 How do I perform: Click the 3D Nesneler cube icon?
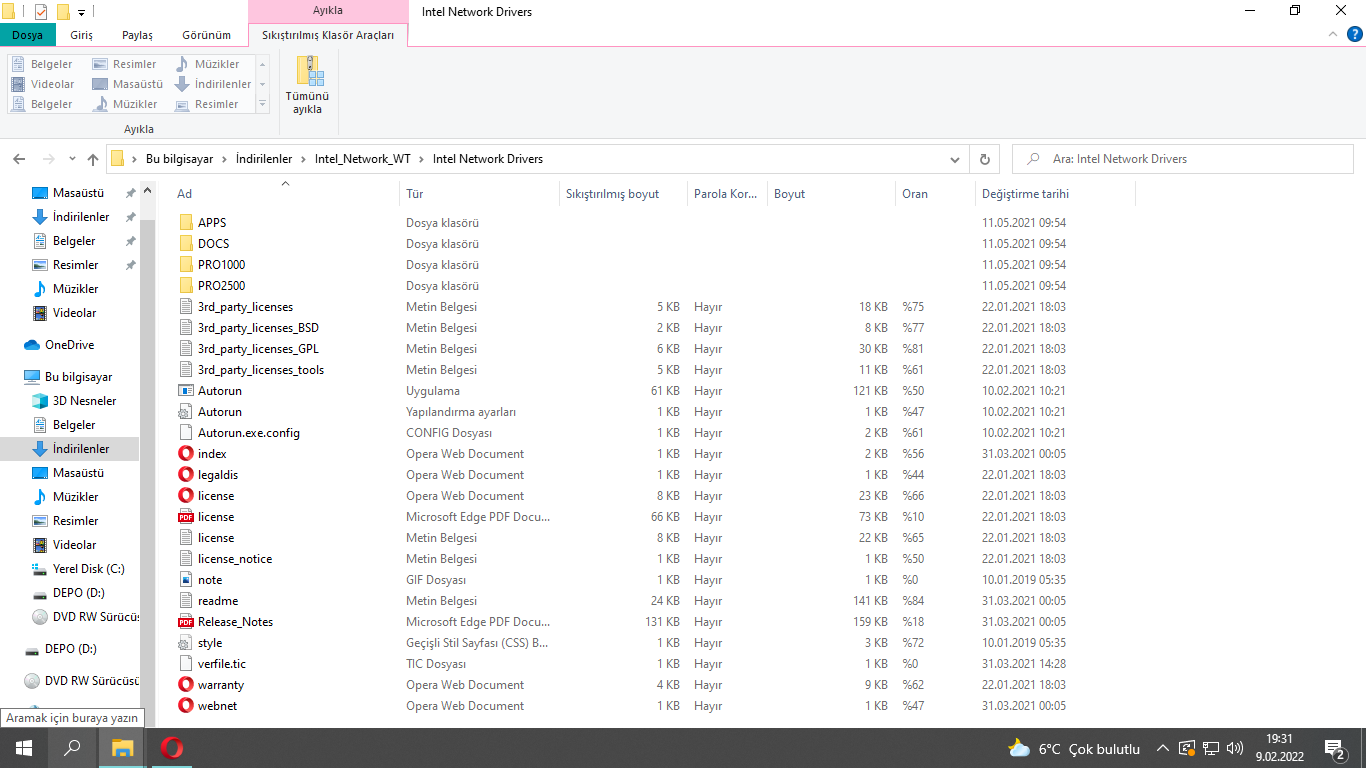[40, 401]
